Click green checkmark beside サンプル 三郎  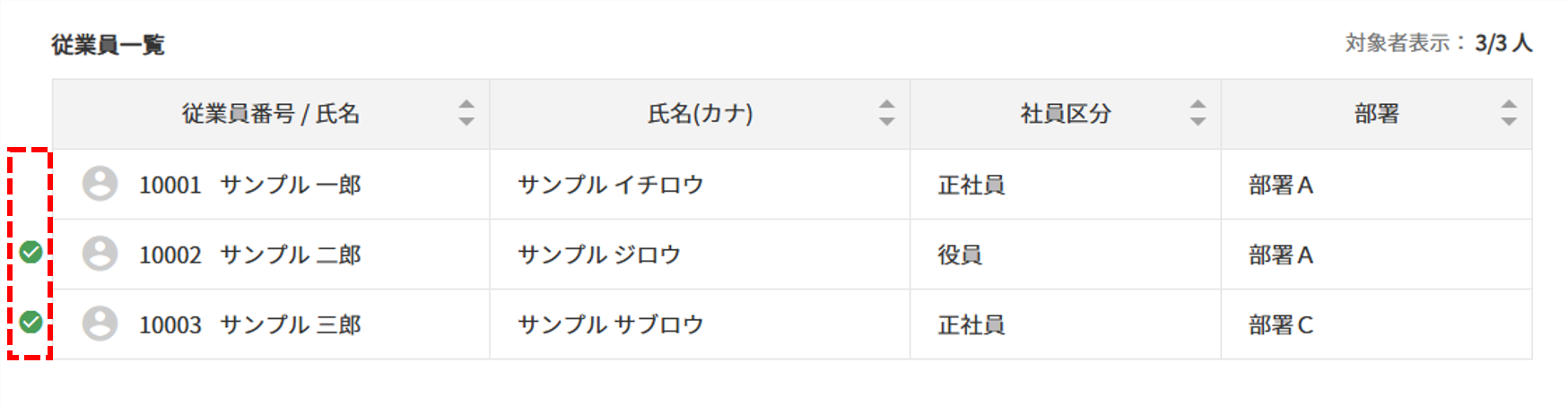point(31,322)
